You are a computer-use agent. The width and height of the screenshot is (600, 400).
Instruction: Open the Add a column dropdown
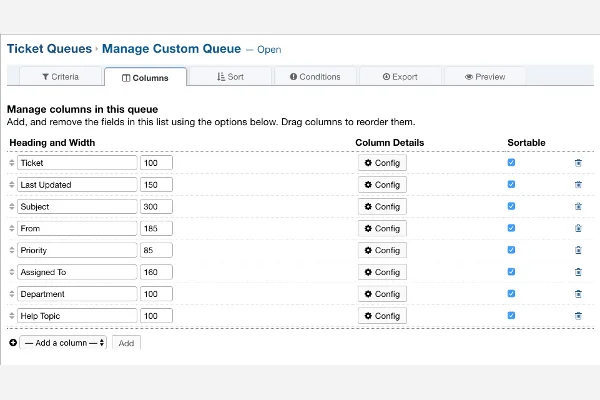pos(63,343)
